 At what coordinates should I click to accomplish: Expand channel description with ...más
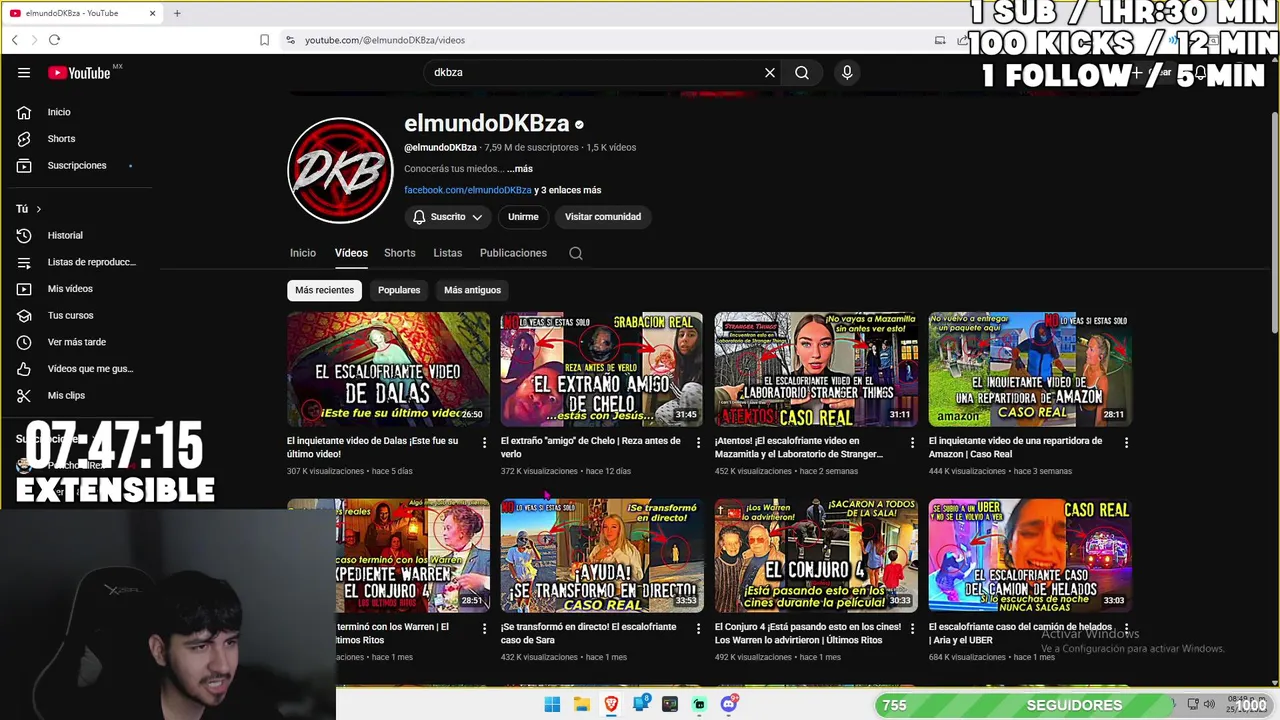coord(520,169)
